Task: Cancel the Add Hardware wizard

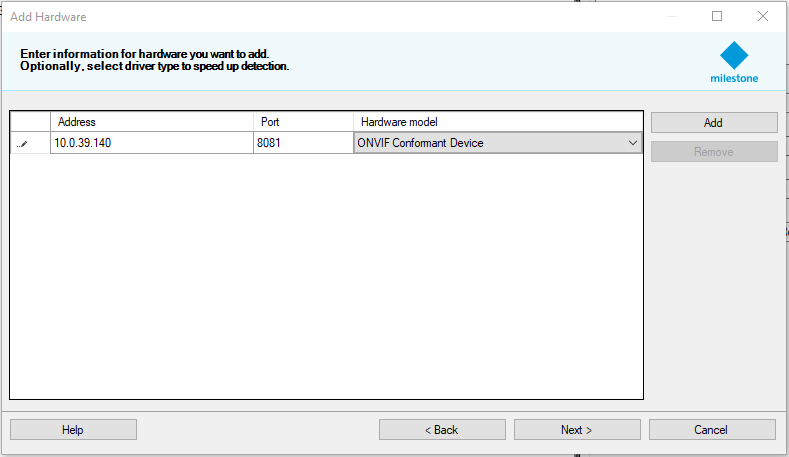Action: [712, 429]
